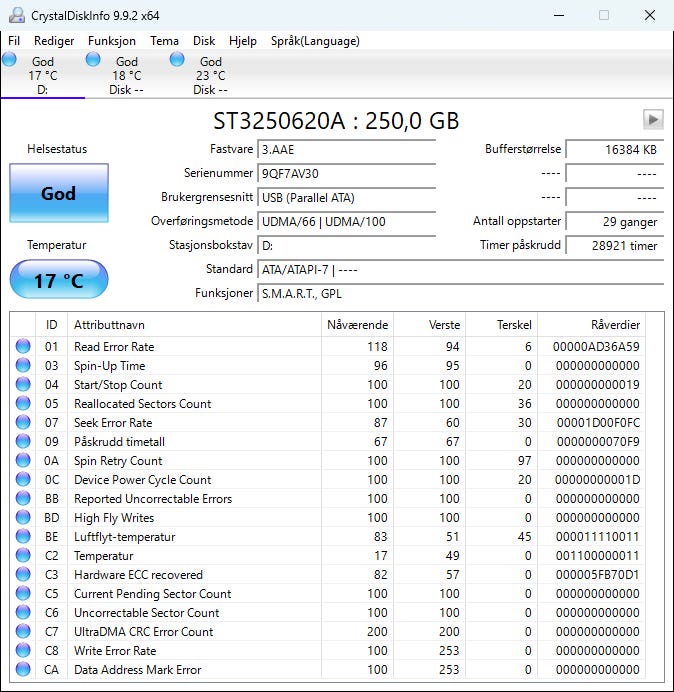Click the next disk arrow button
Image resolution: width=674 pixels, height=692 pixels.
tap(653, 120)
